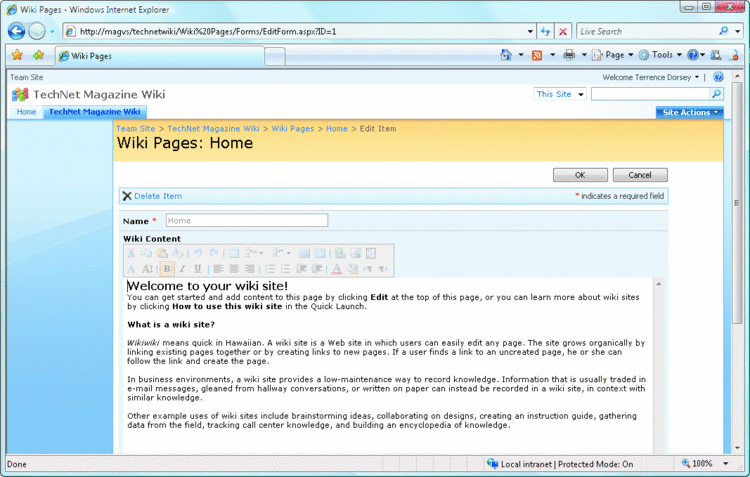Open the zoom level dropdown arrow
750x477 pixels.
726,464
